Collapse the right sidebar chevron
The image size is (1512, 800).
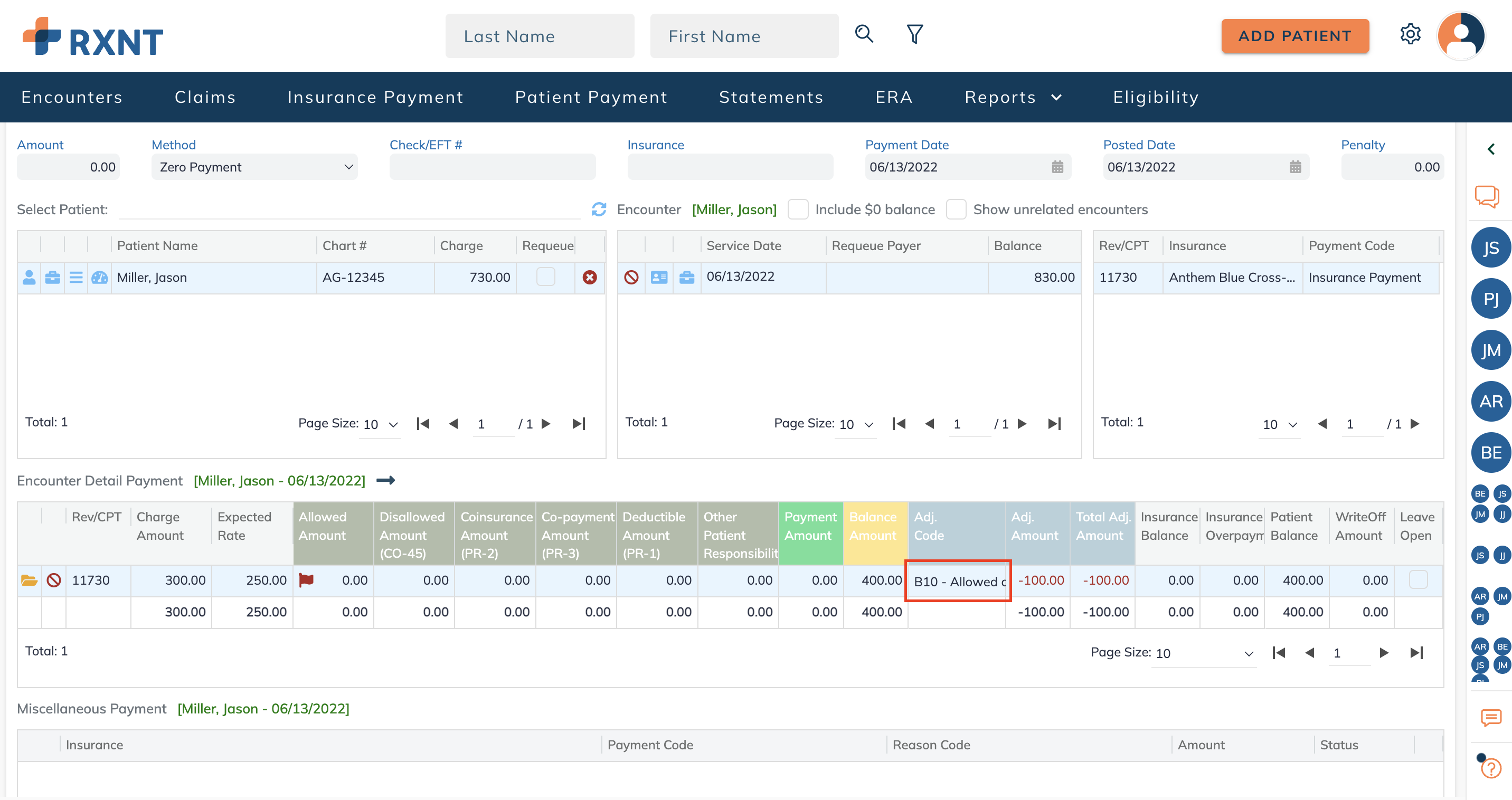[x=1490, y=149]
